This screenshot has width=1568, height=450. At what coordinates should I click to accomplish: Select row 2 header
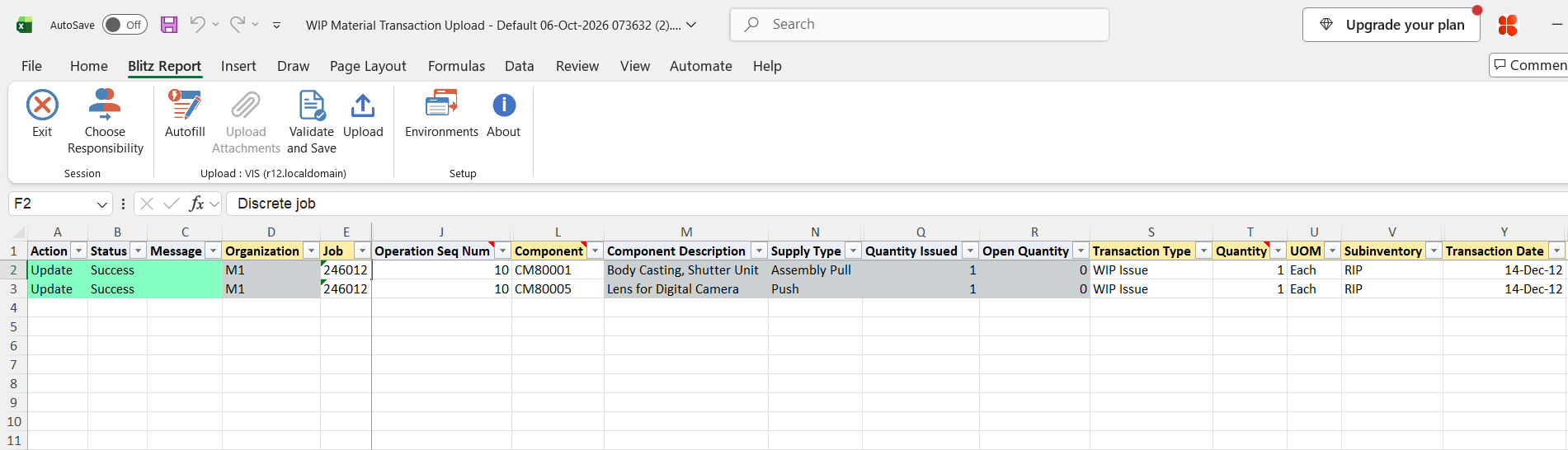(x=13, y=270)
